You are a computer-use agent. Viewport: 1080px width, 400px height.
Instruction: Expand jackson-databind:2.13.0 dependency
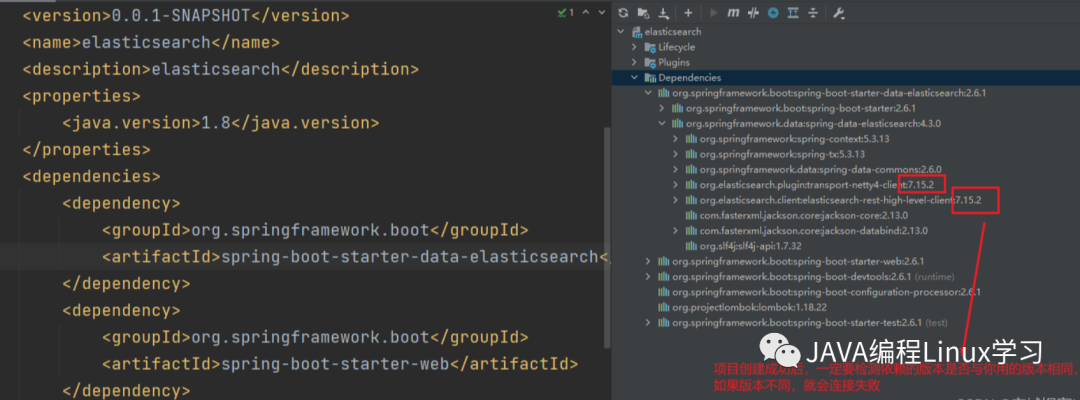[676, 231]
